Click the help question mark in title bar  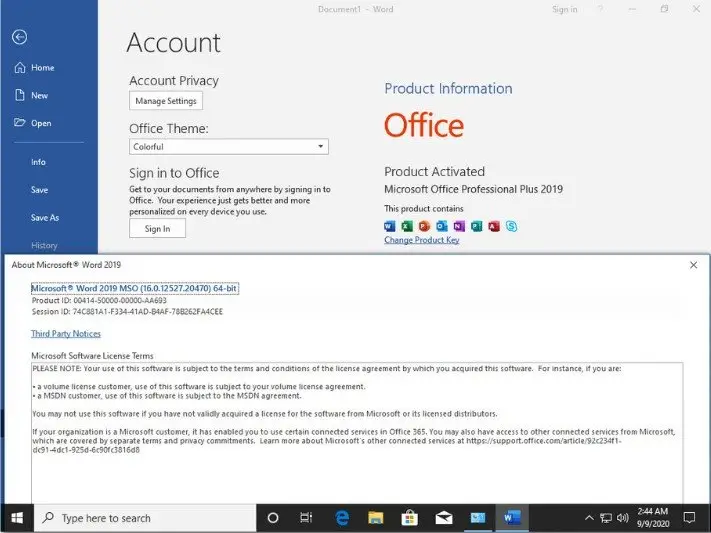[x=600, y=9]
